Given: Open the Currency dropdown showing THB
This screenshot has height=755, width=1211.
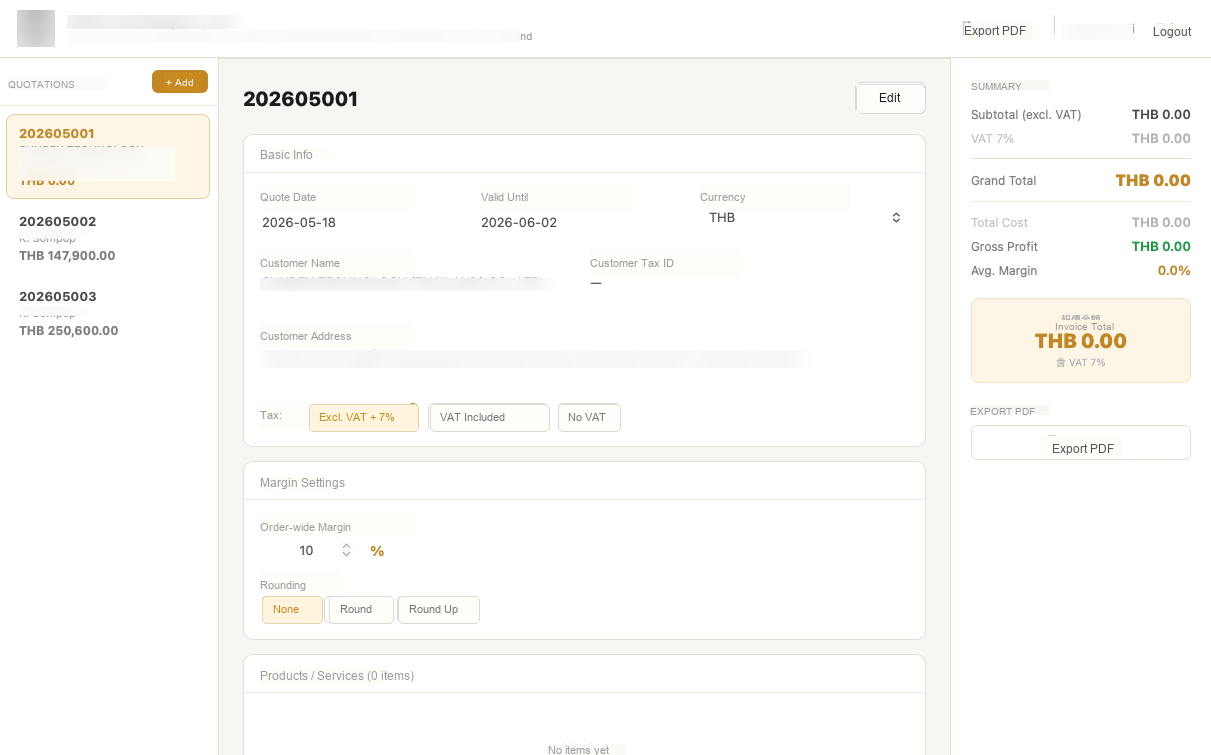Looking at the screenshot, I should [x=805, y=217].
